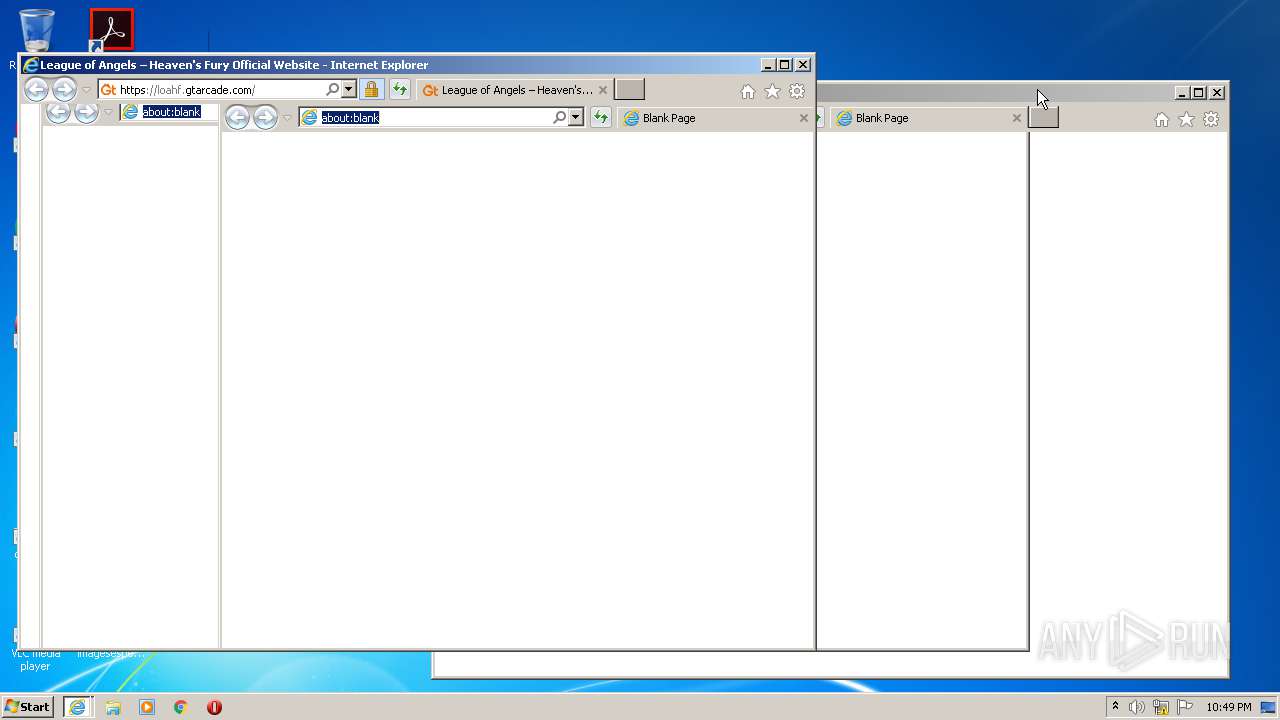
Task: Click the Forward arrow in the middle nested frame
Action: click(x=265, y=118)
